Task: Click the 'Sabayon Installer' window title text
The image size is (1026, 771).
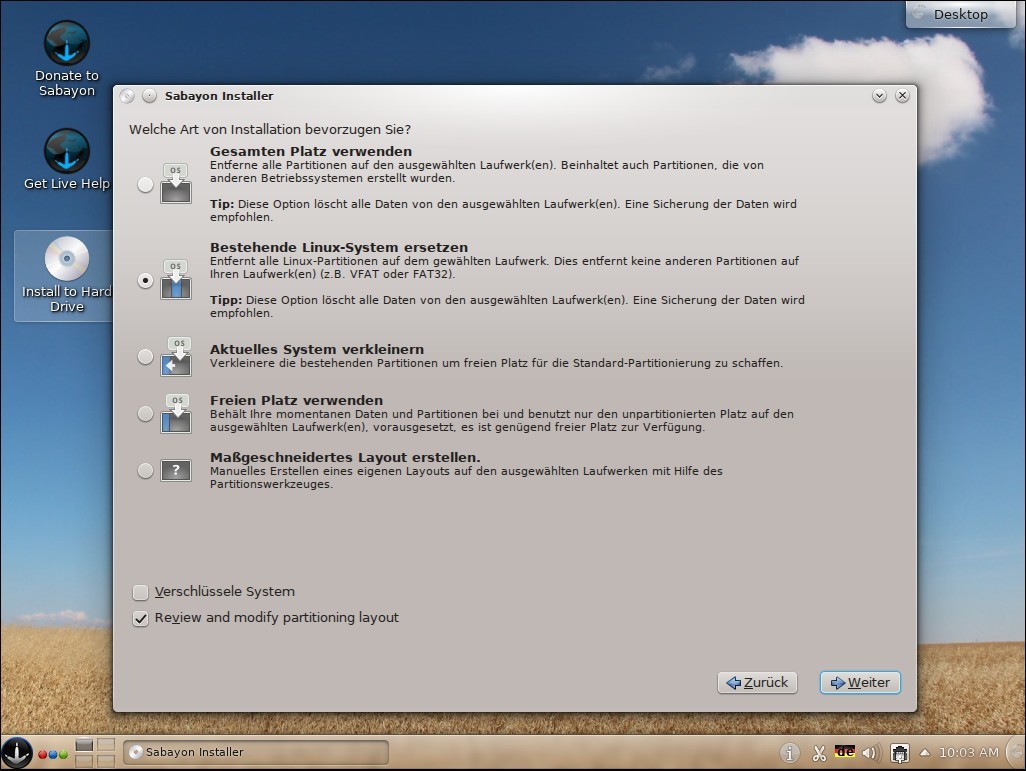Action: [219, 96]
